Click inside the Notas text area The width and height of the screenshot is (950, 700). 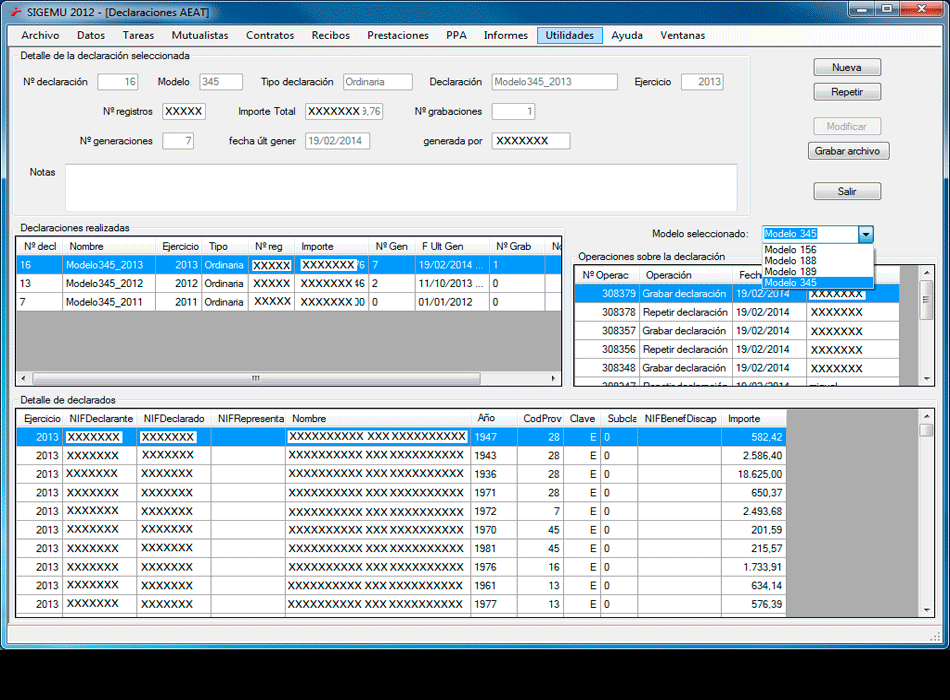401,187
